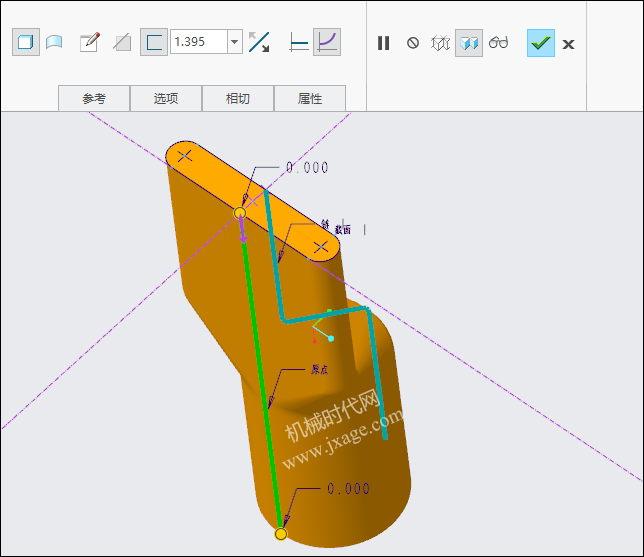Open the 相切 tab

click(x=238, y=99)
